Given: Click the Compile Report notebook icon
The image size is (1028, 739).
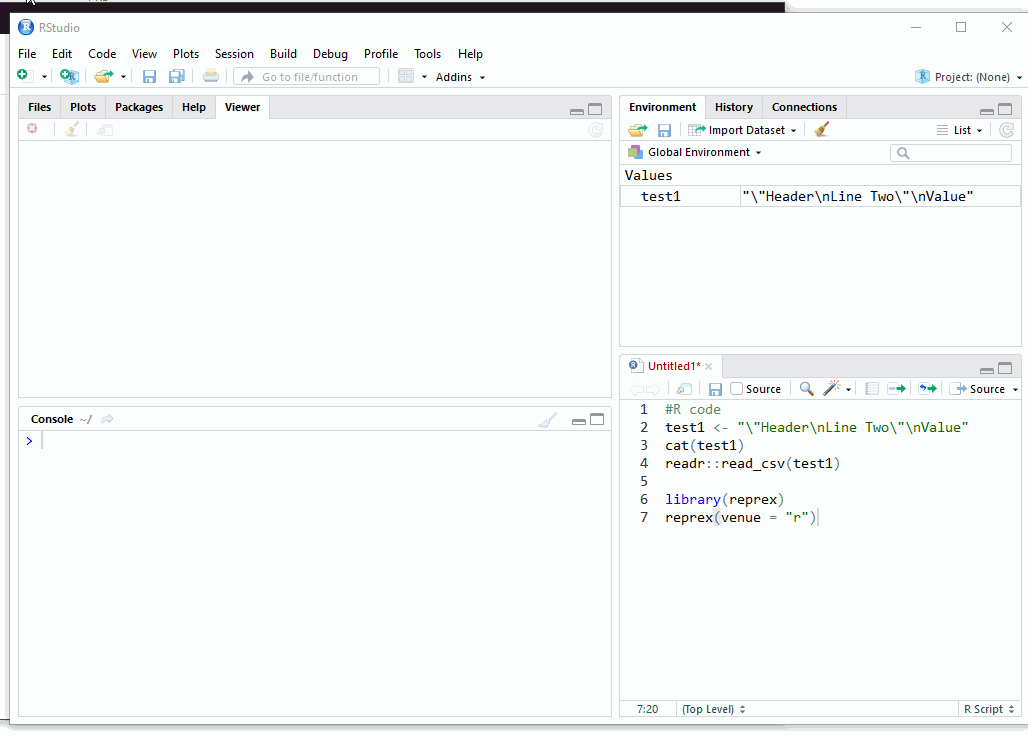Looking at the screenshot, I should click(871, 389).
